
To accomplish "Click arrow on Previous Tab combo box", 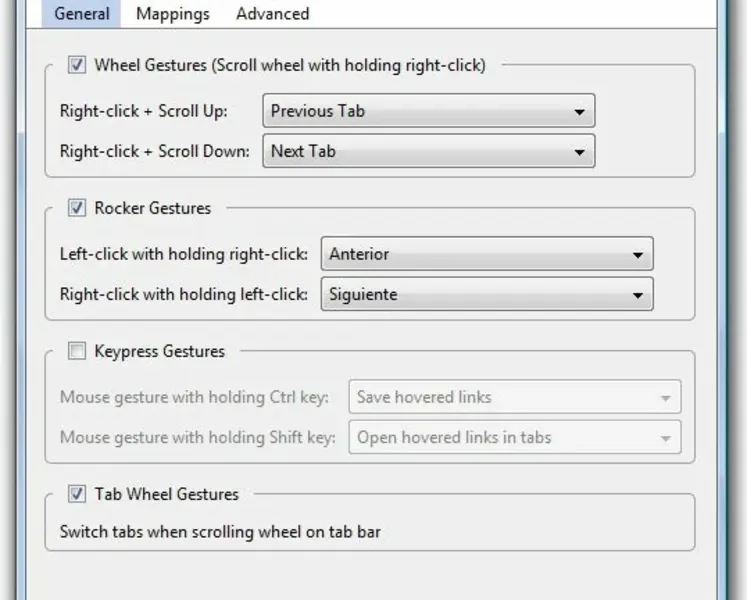I will pos(579,112).
